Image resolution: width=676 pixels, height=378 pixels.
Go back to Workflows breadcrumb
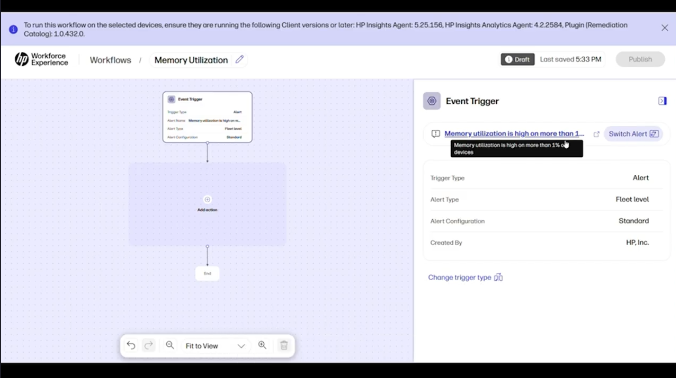click(110, 60)
